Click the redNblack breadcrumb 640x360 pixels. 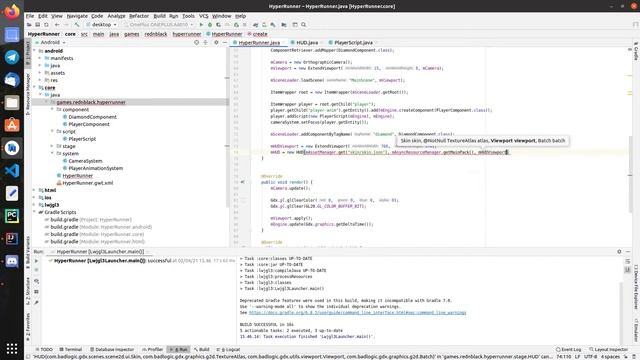[156, 34]
